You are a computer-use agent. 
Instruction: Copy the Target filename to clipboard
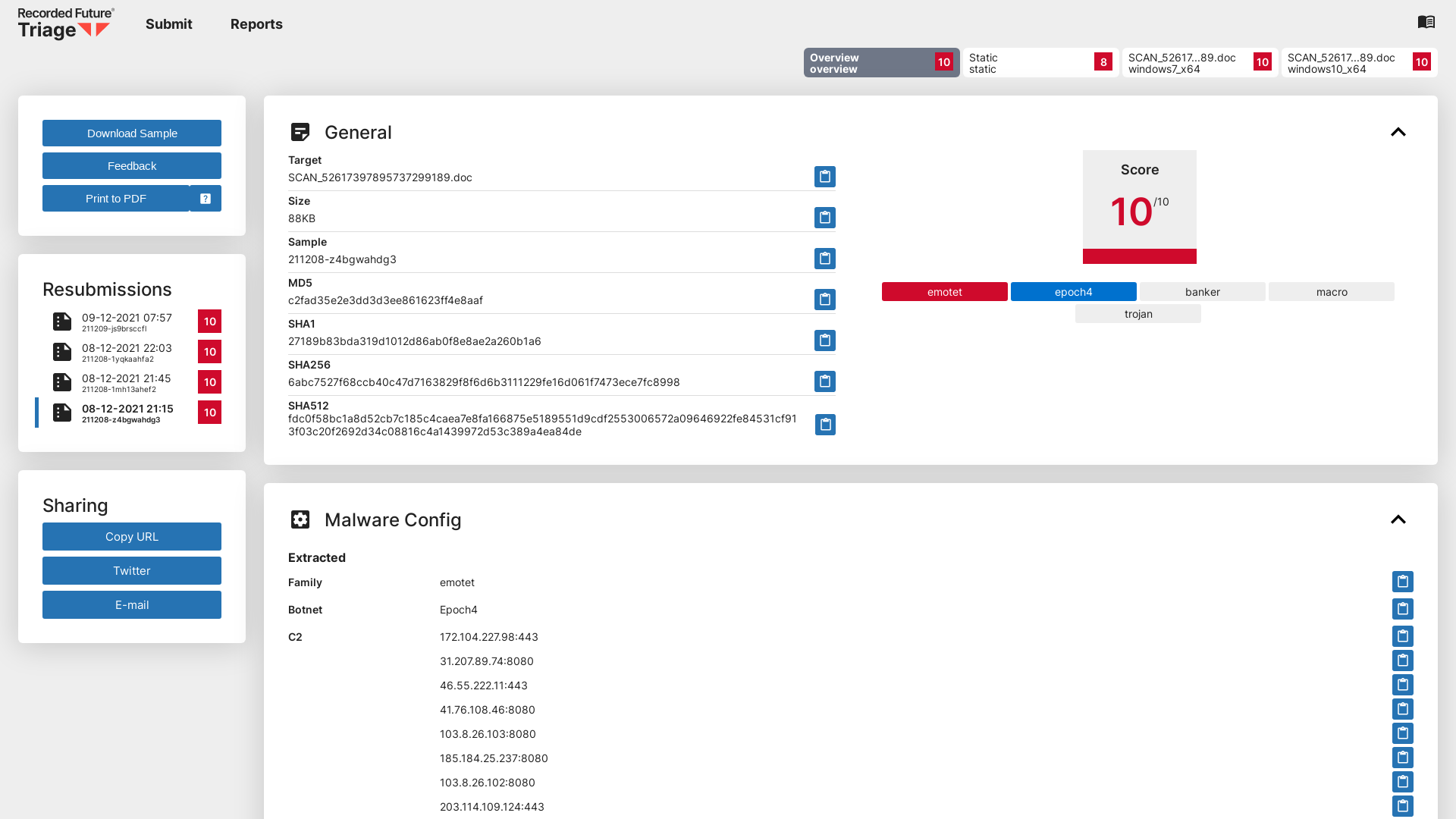825,177
